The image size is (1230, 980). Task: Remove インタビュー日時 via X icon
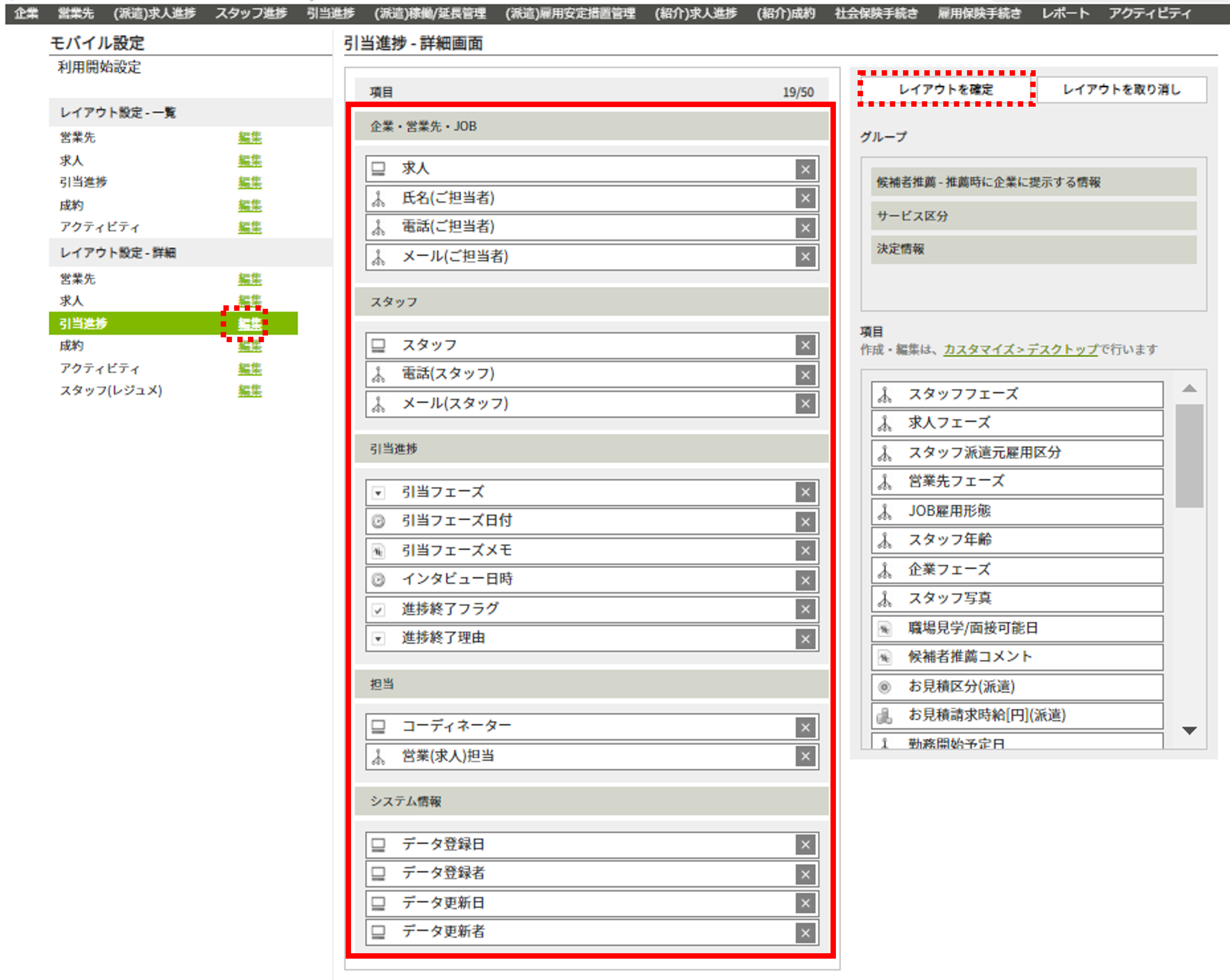(x=805, y=580)
